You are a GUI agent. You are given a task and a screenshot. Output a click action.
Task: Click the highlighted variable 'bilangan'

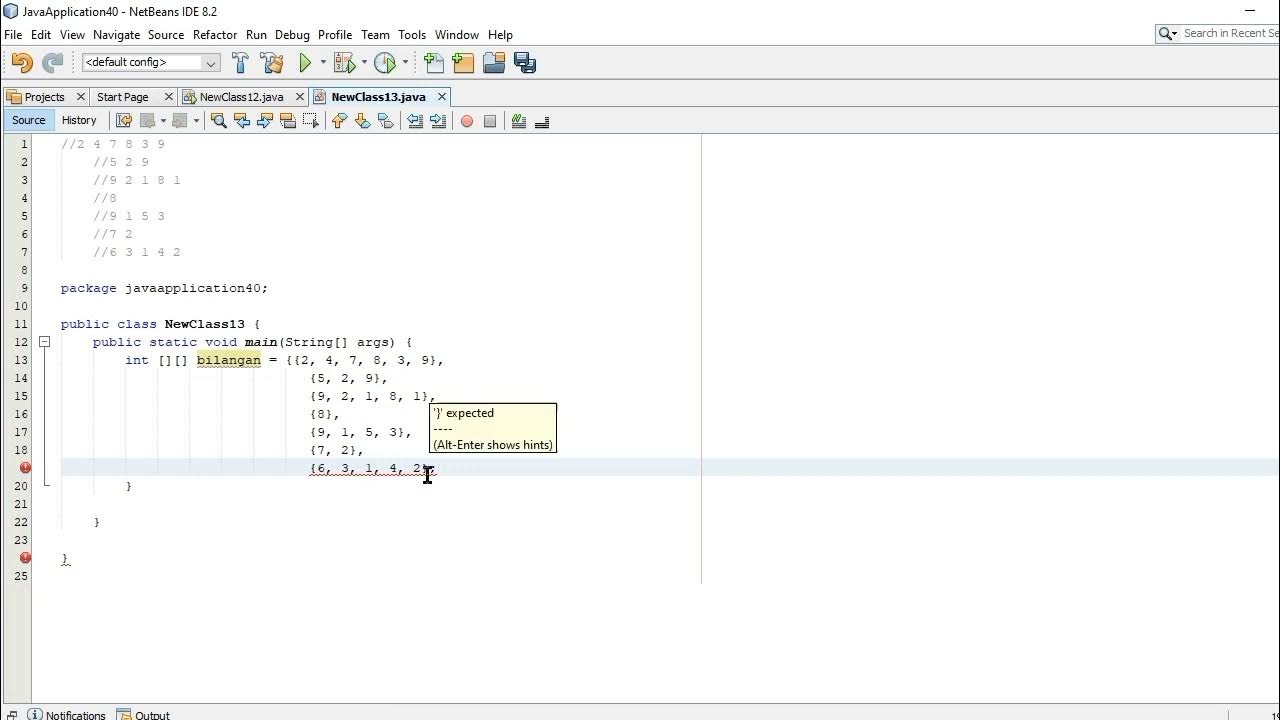click(229, 360)
